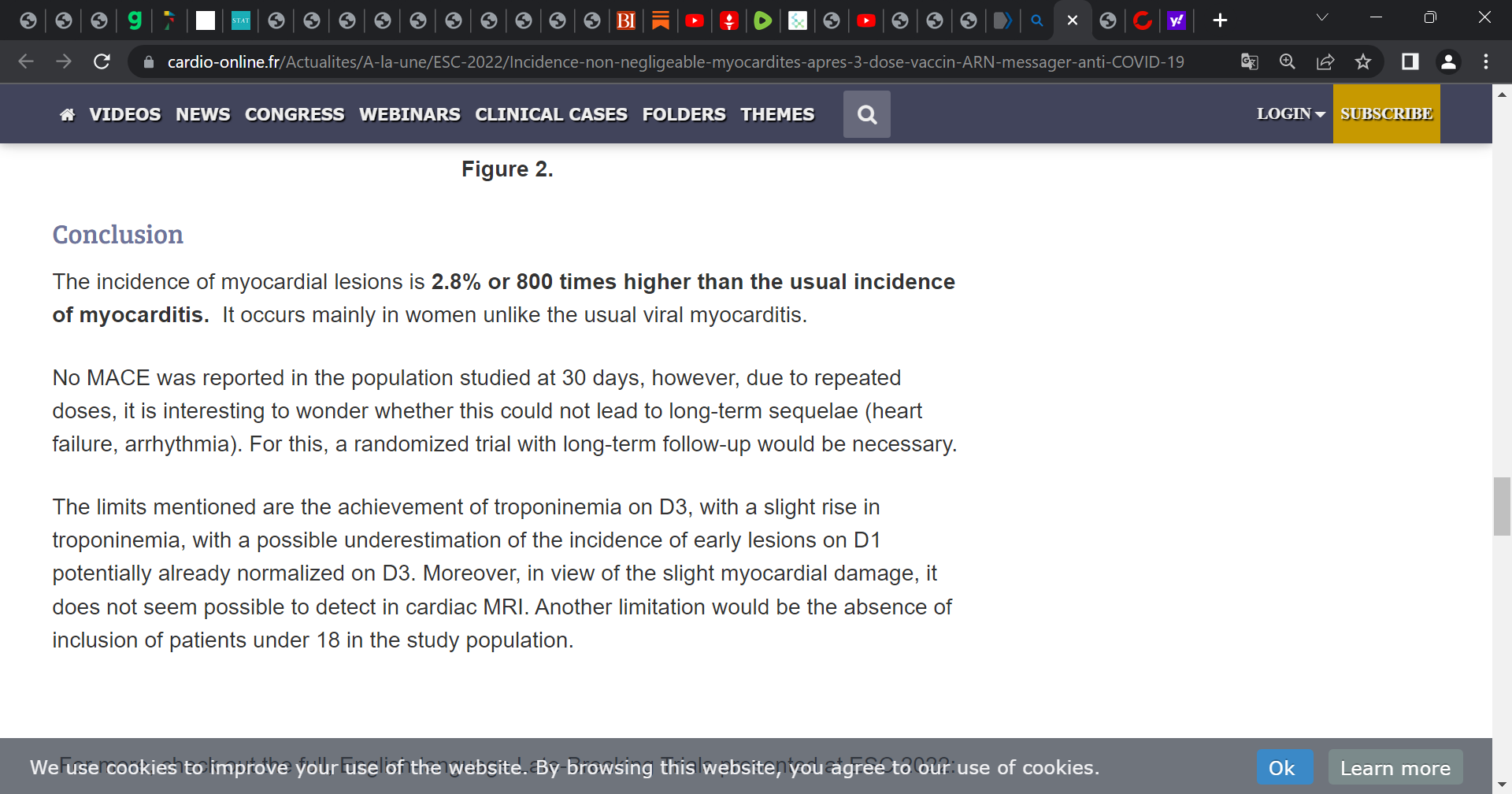Screen dimensions: 1512x794
Task: Open the Chrome profile avatar
Action: point(1448,61)
